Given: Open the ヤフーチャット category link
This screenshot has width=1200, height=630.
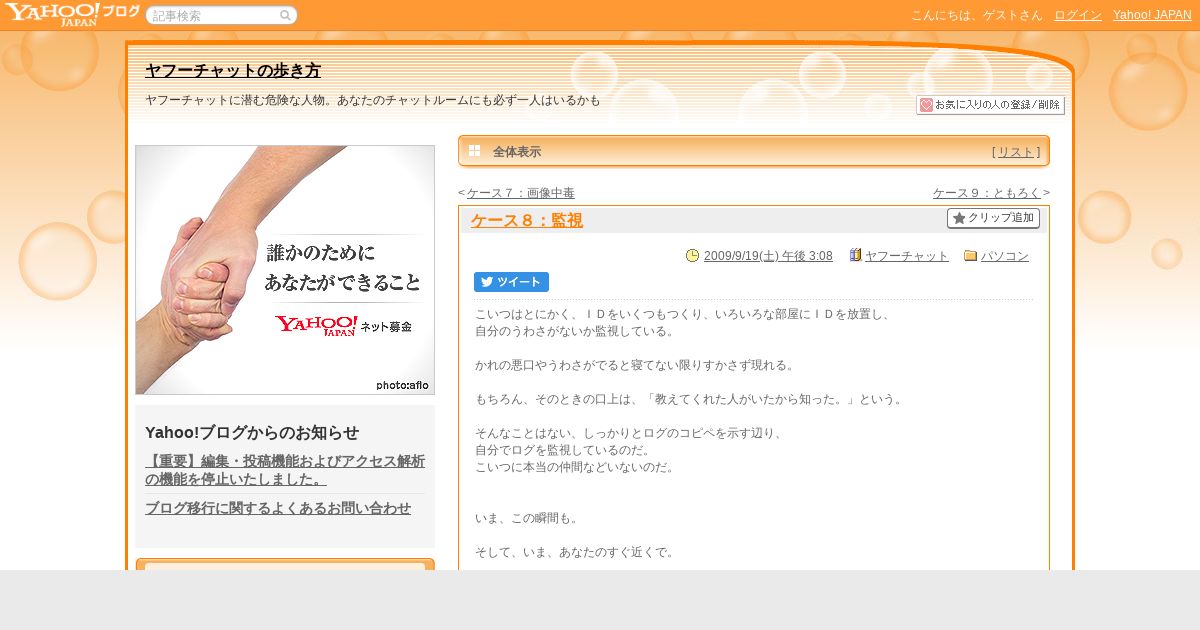Looking at the screenshot, I should 907,256.
